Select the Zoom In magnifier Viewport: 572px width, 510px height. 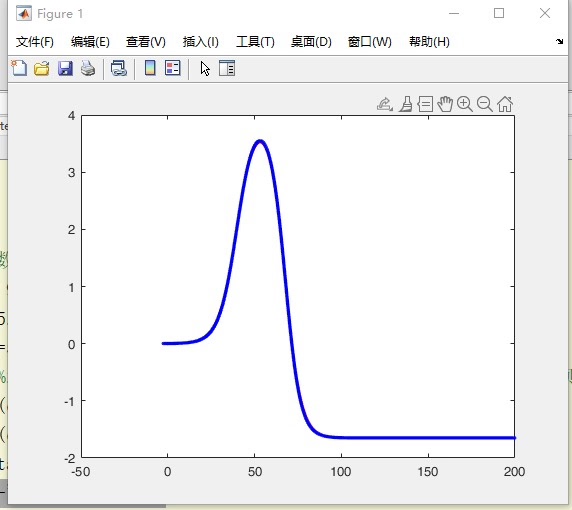click(465, 104)
